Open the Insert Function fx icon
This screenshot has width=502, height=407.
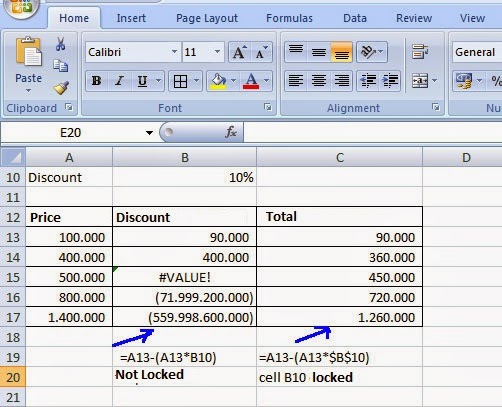pyautogui.click(x=231, y=132)
